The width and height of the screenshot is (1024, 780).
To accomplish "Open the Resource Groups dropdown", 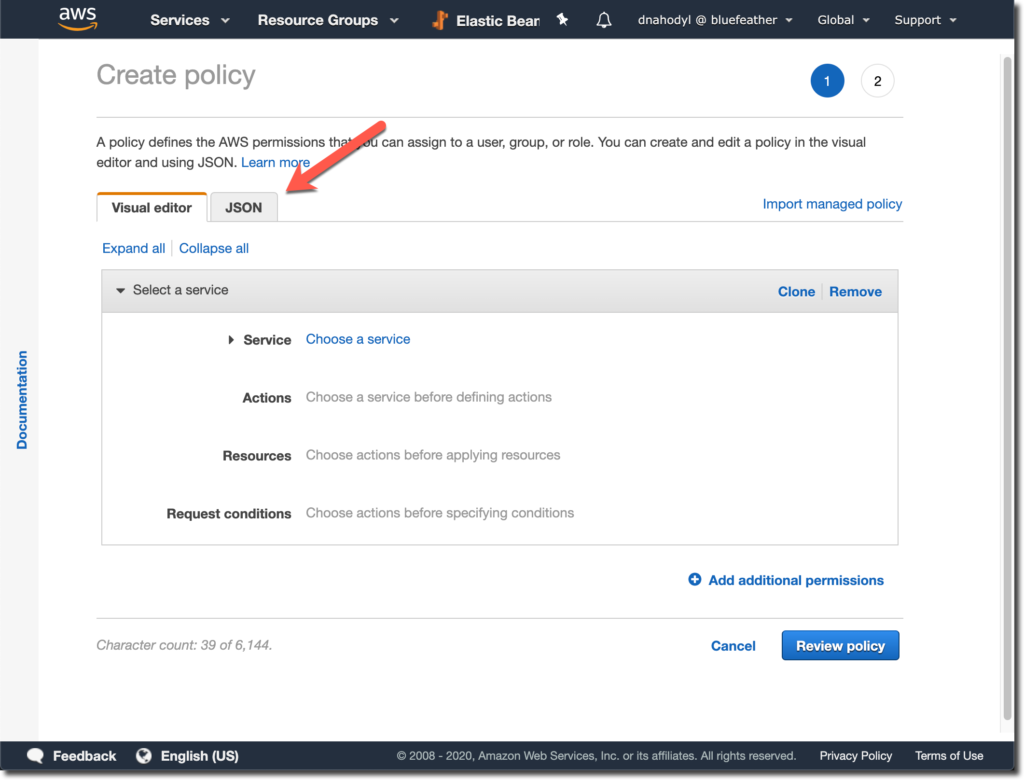I will coord(328,20).
